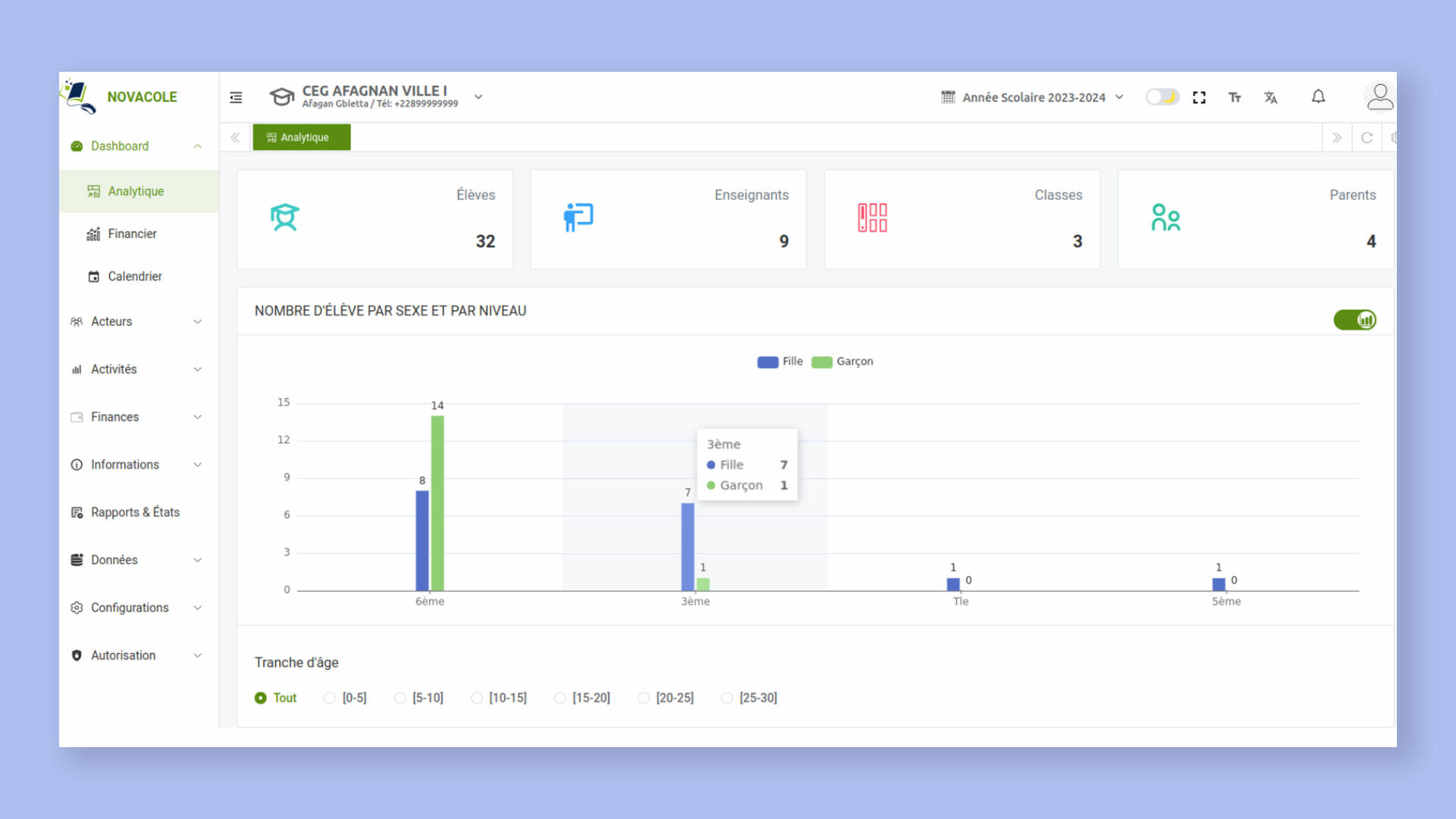
Task: Open the font size icon
Action: click(1235, 97)
